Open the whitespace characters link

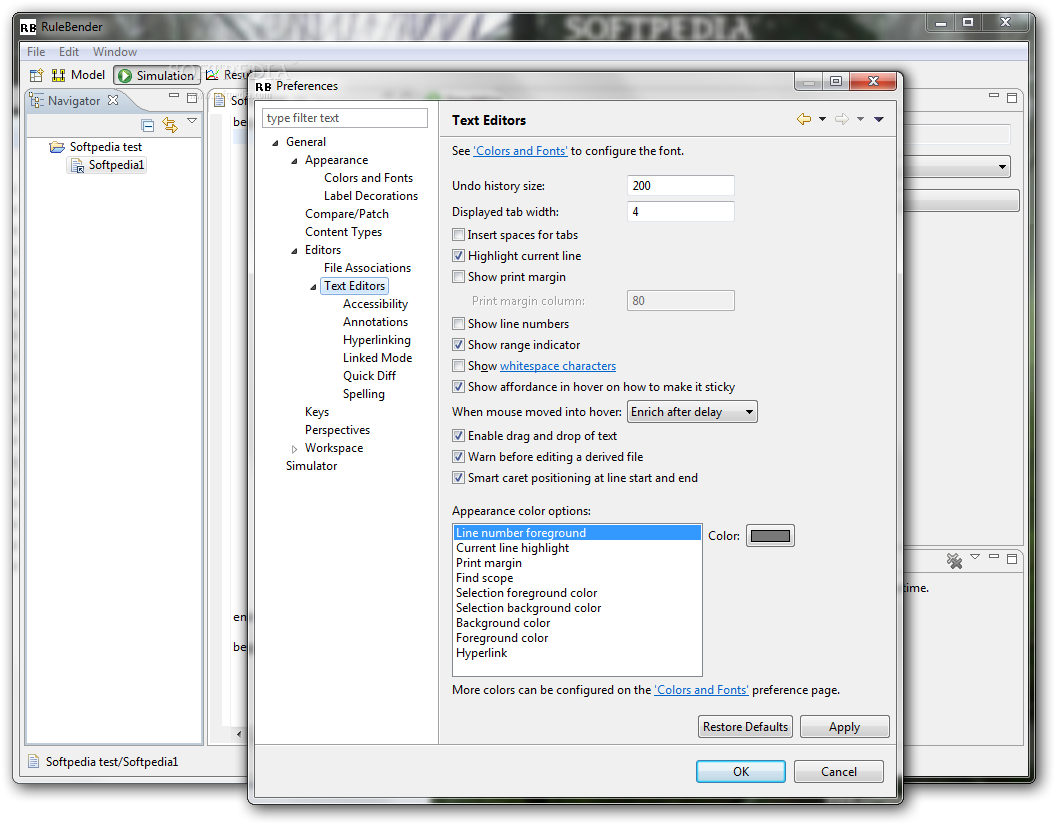[558, 366]
